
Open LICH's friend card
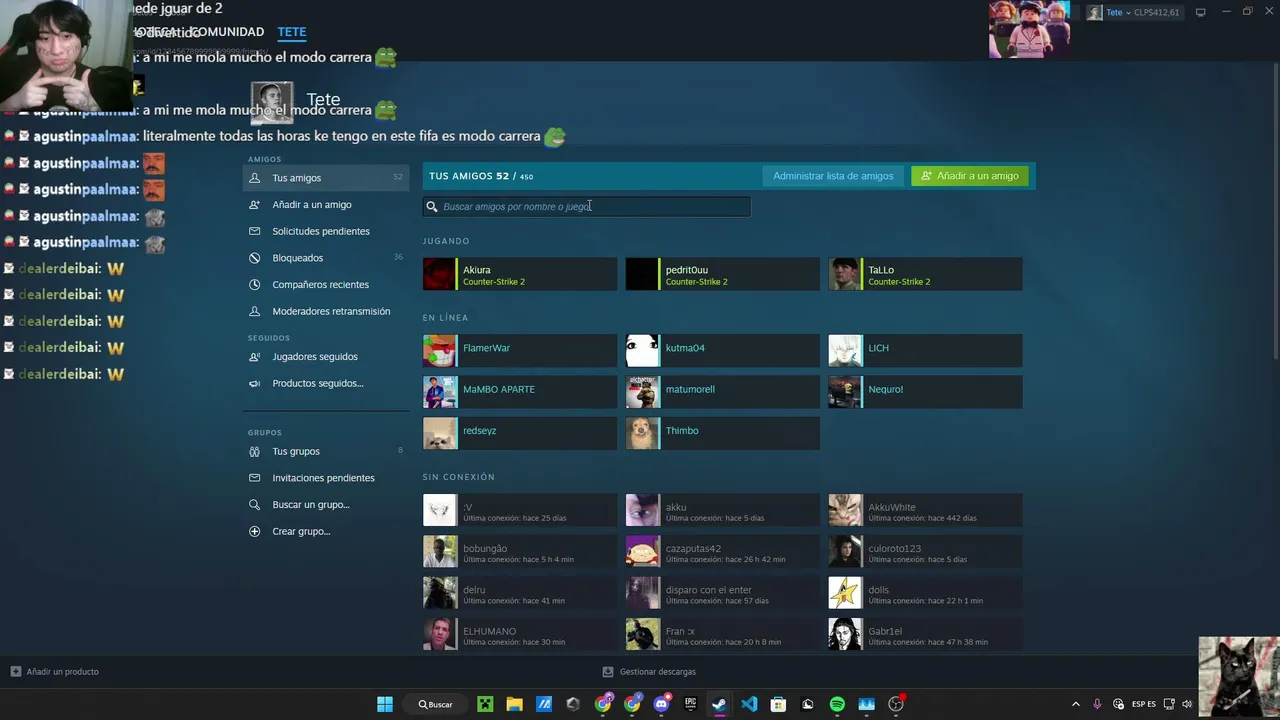[x=926, y=351]
